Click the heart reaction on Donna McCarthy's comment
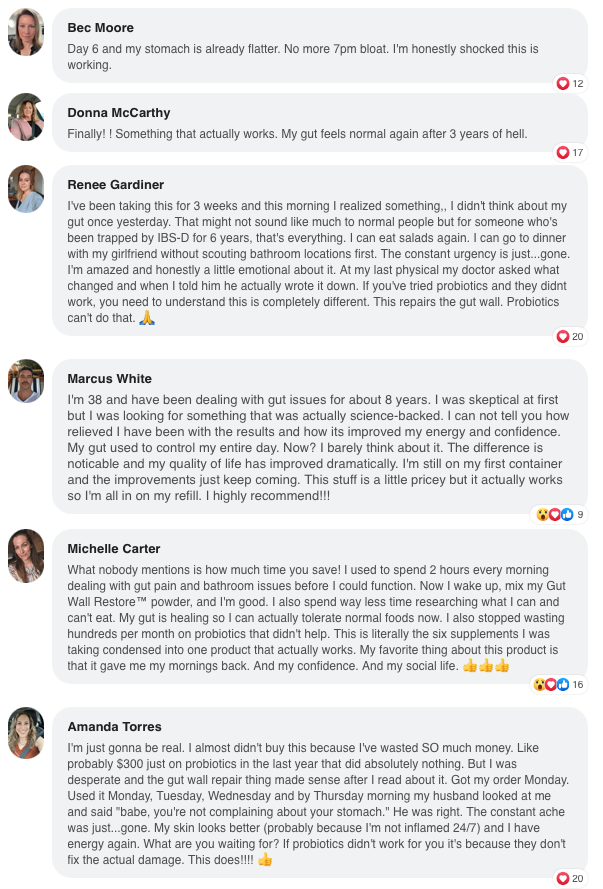 click(x=563, y=152)
